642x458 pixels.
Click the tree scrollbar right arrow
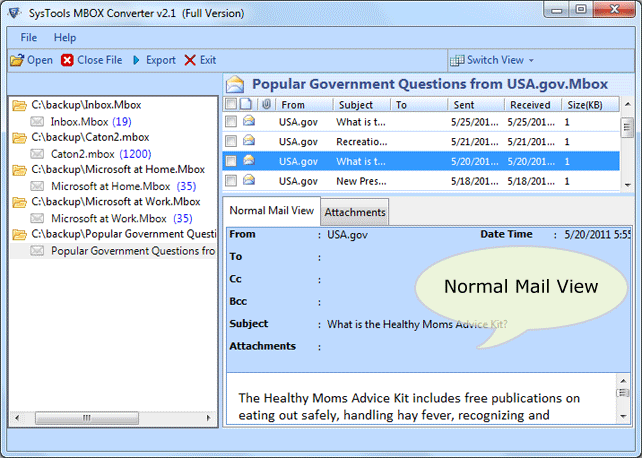pyautogui.click(x=208, y=418)
